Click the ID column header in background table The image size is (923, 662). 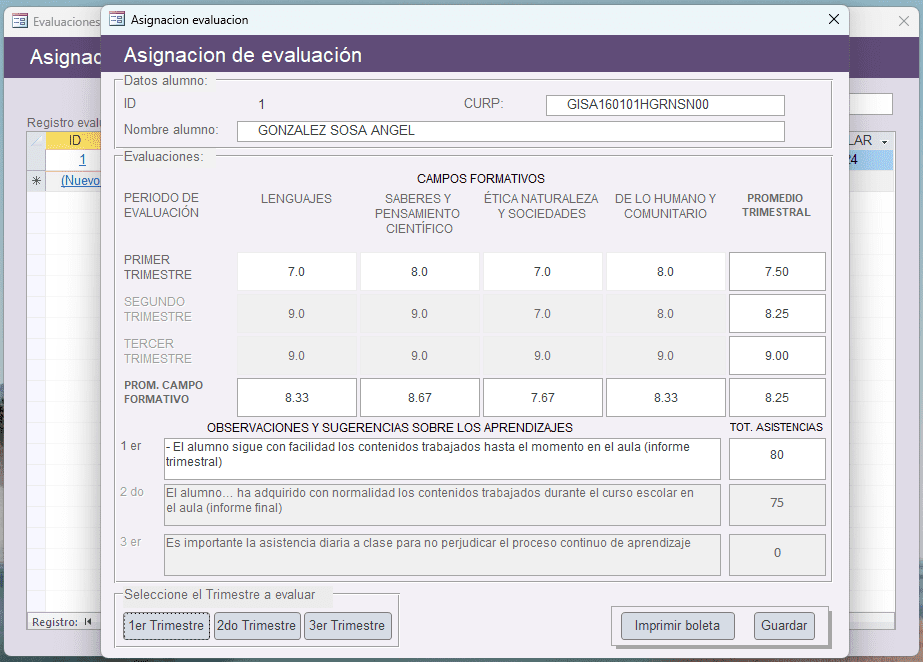point(74,141)
